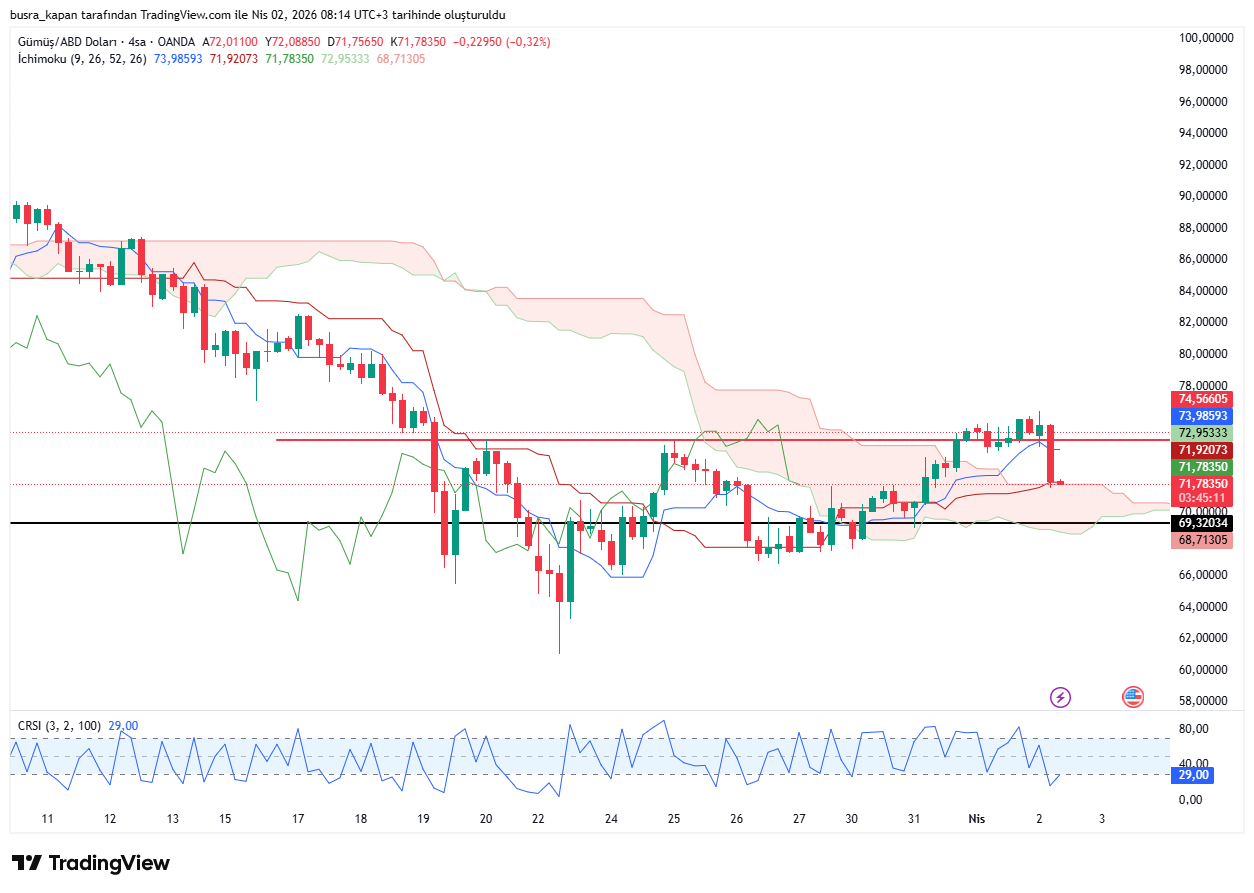Click the 4sa interval in chart title

point(134,42)
